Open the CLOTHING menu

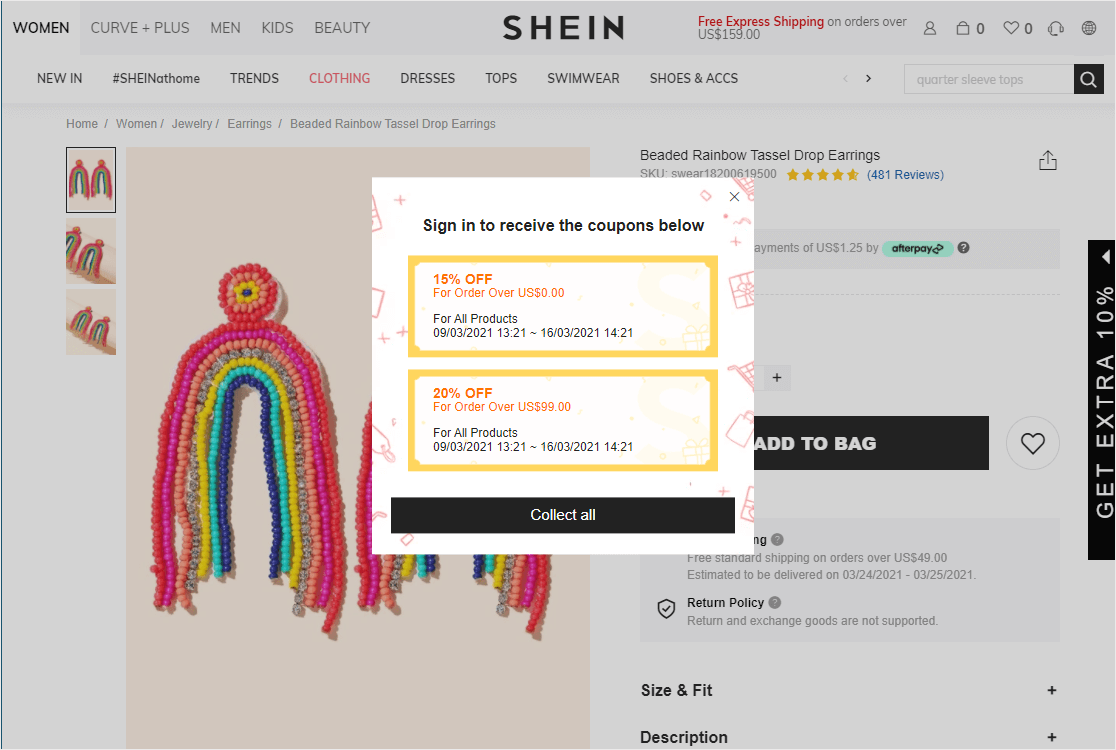339,78
